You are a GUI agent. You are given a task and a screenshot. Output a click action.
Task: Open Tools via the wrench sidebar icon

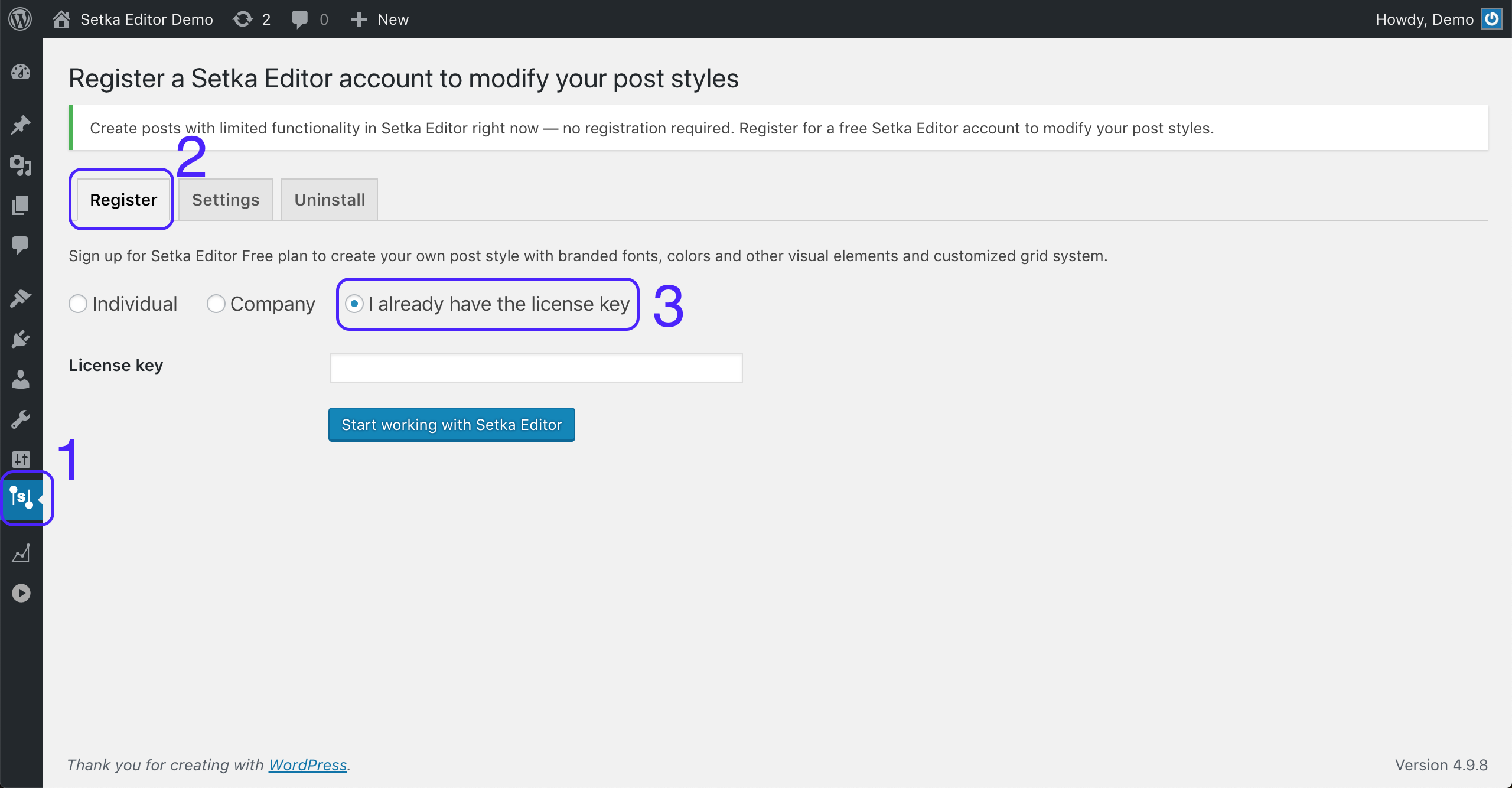coord(21,419)
